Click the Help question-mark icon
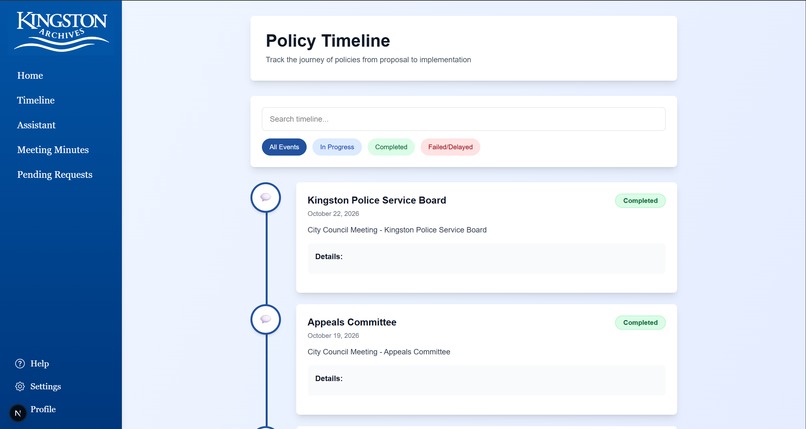The width and height of the screenshot is (806, 429). click(x=20, y=364)
